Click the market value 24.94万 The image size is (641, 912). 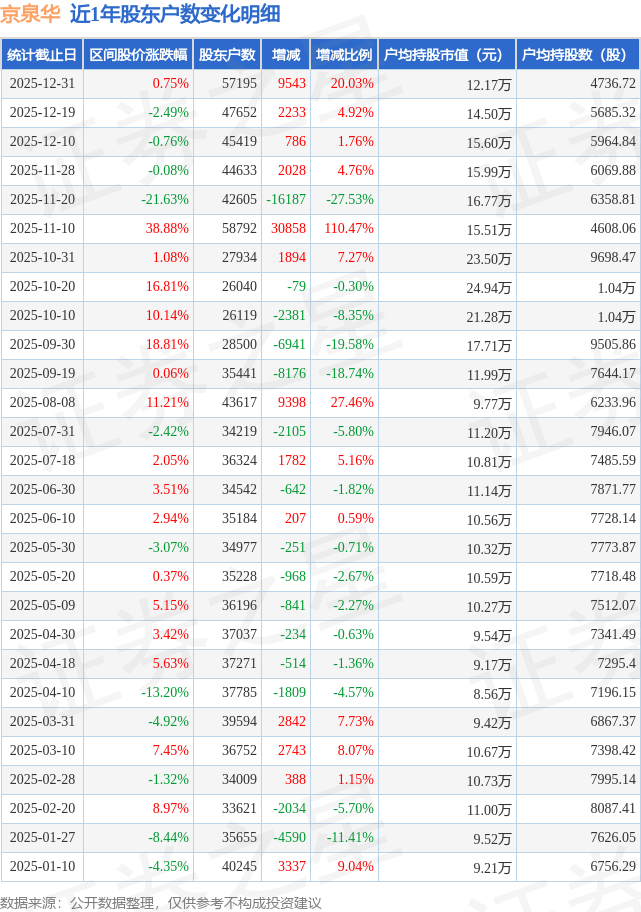click(489, 287)
